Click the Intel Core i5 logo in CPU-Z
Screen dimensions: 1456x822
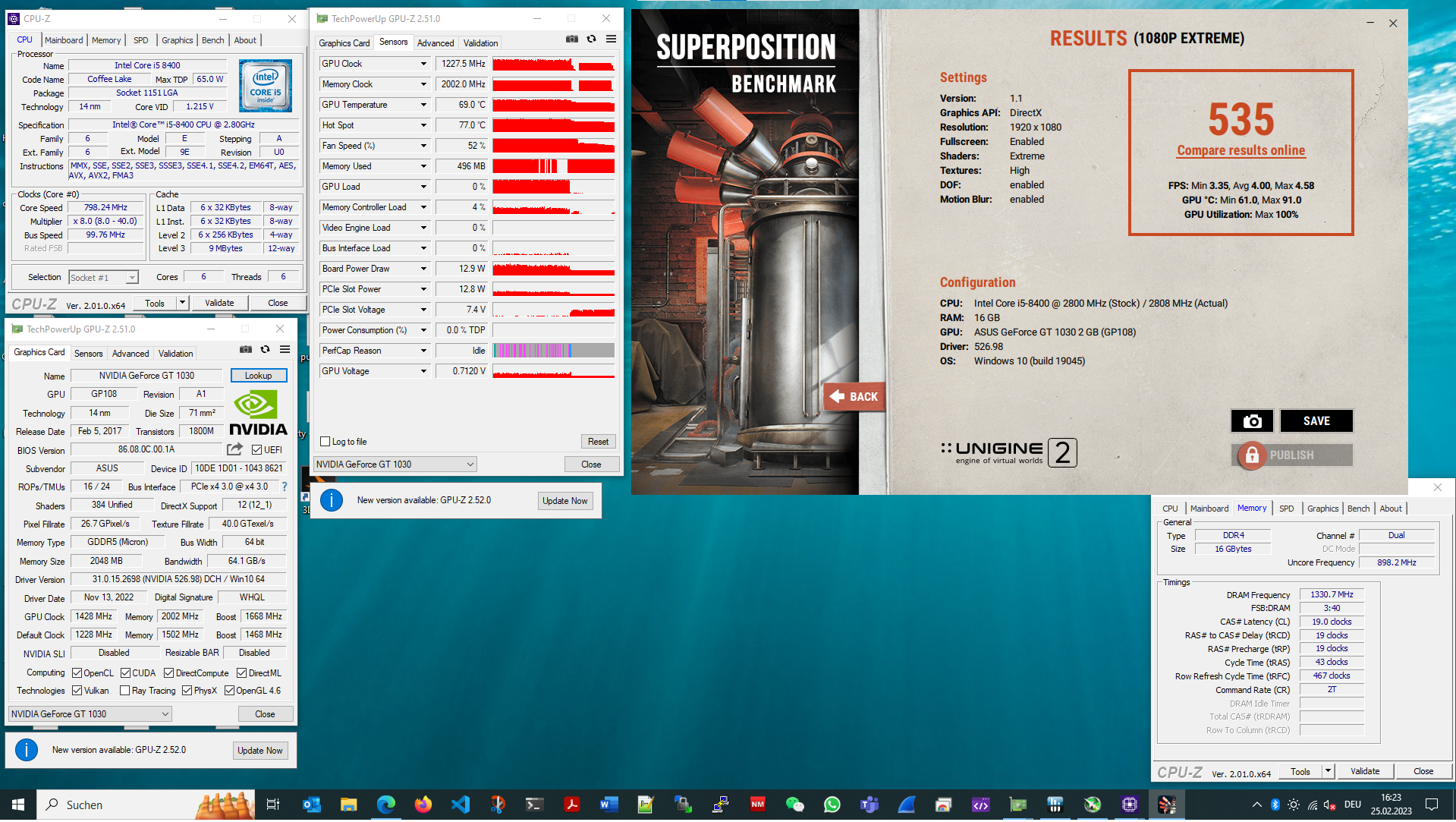266,86
